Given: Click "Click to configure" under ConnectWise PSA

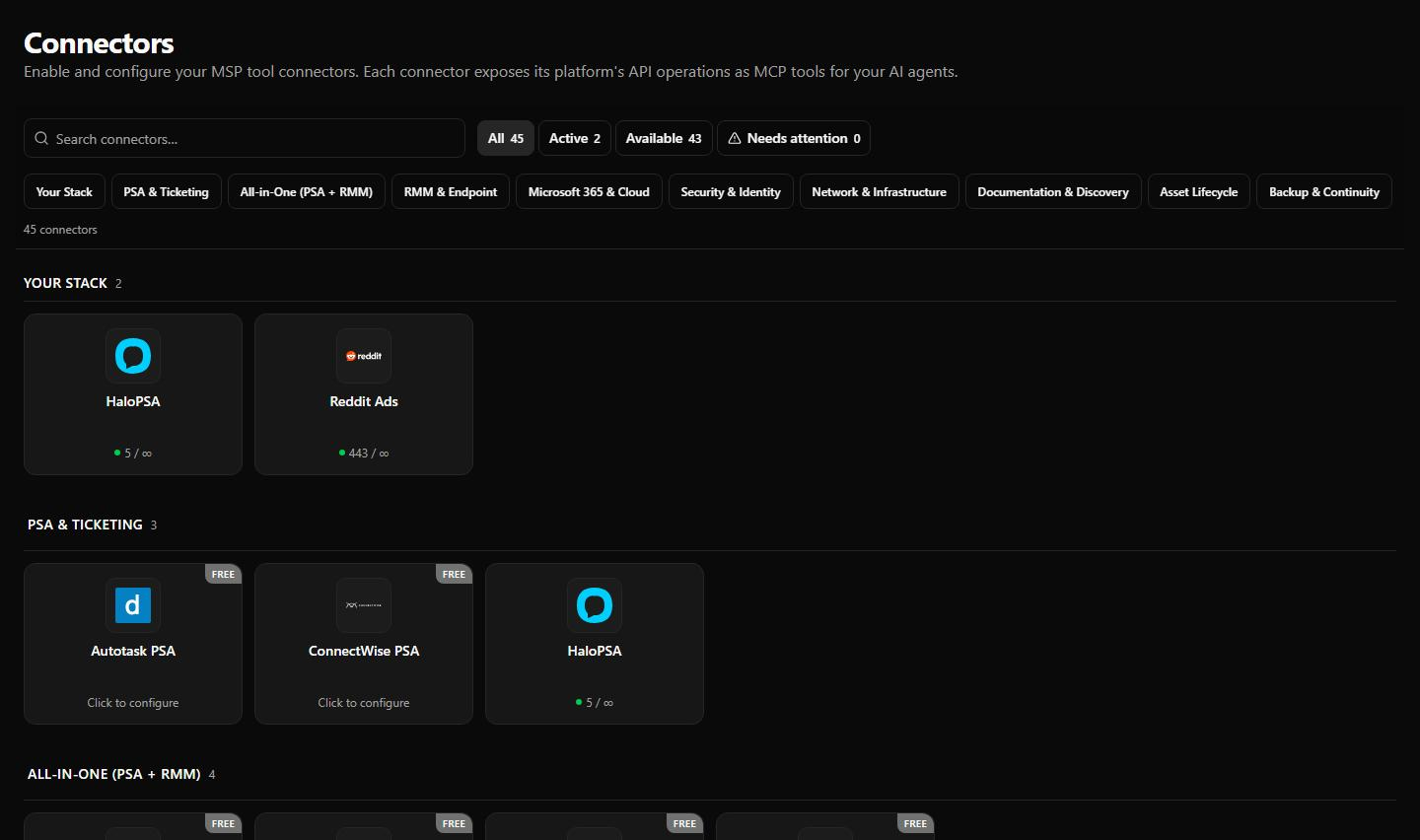Looking at the screenshot, I should (364, 703).
